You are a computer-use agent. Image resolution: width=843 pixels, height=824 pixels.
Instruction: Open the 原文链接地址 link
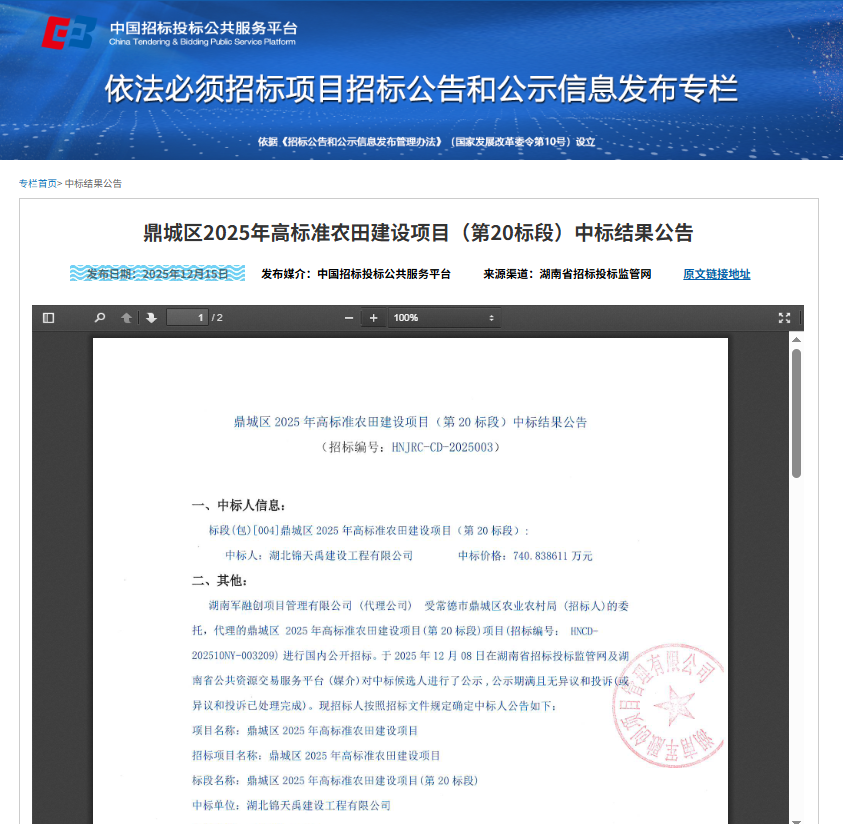716,272
